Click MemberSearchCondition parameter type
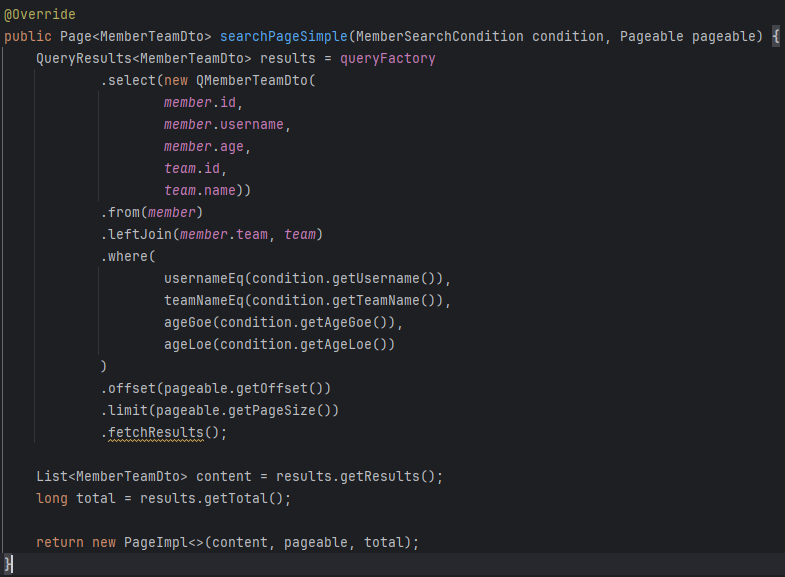Screen dimensions: 785x577 [440, 37]
